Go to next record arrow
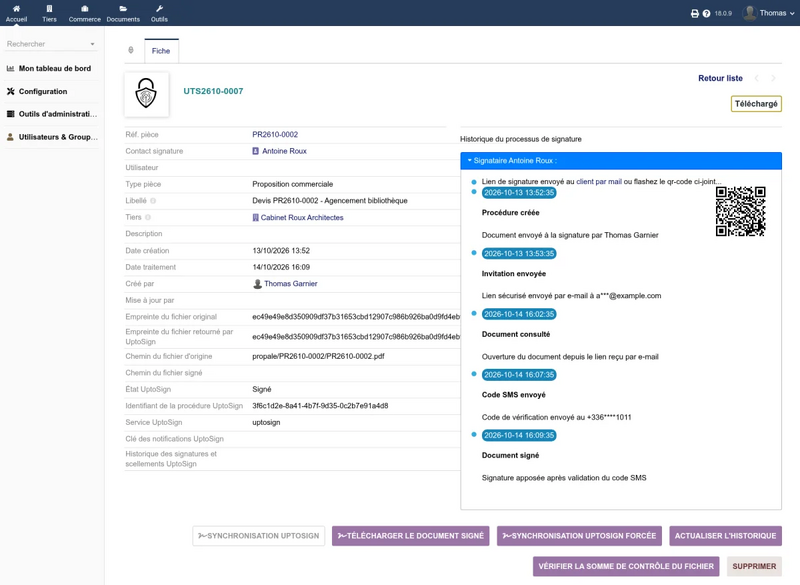This screenshot has height=585, width=800. 773,78
